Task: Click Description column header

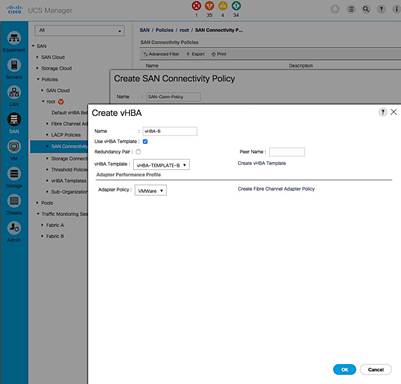Action: coord(301,66)
